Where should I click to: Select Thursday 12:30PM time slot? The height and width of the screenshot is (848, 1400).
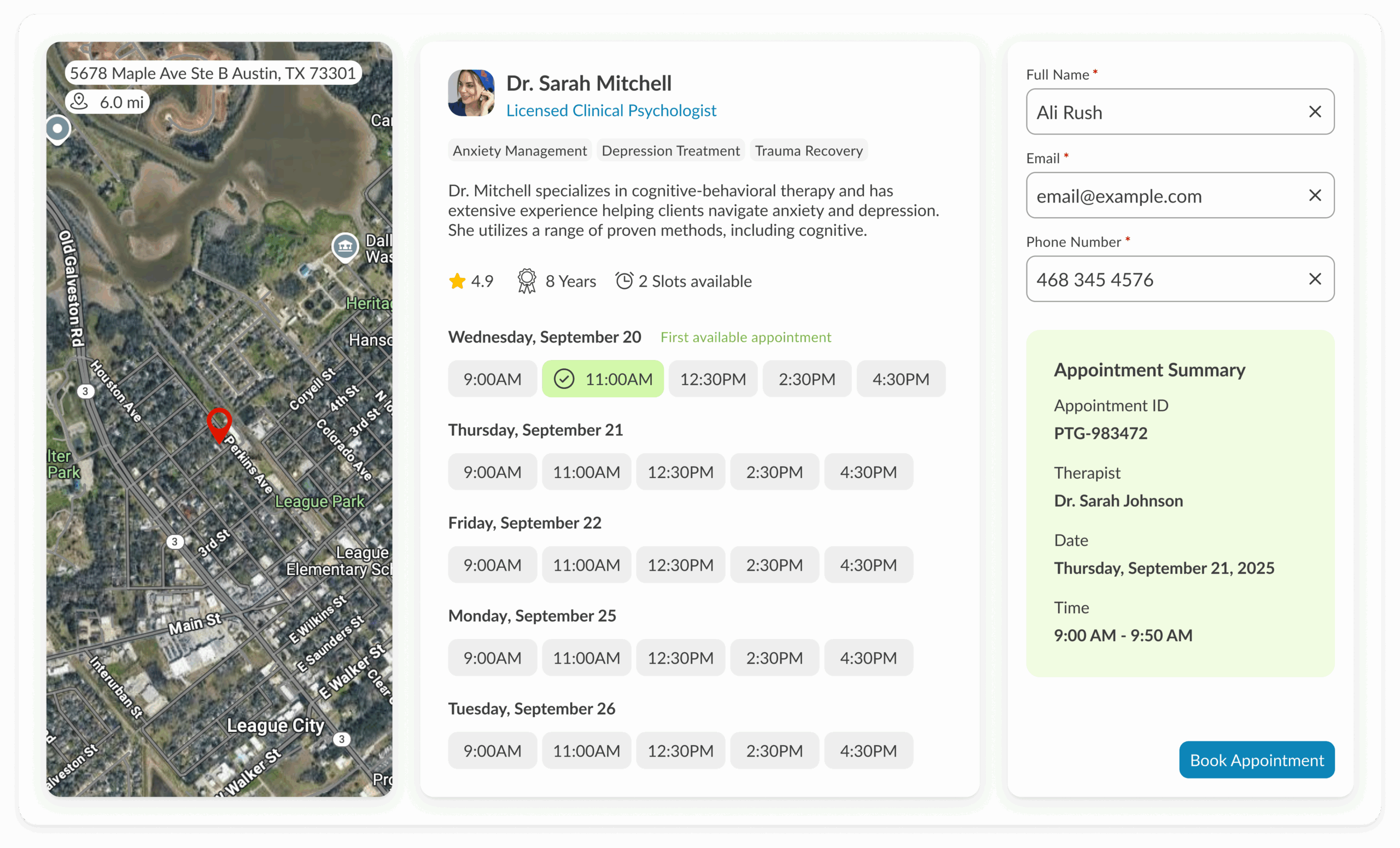click(x=680, y=471)
